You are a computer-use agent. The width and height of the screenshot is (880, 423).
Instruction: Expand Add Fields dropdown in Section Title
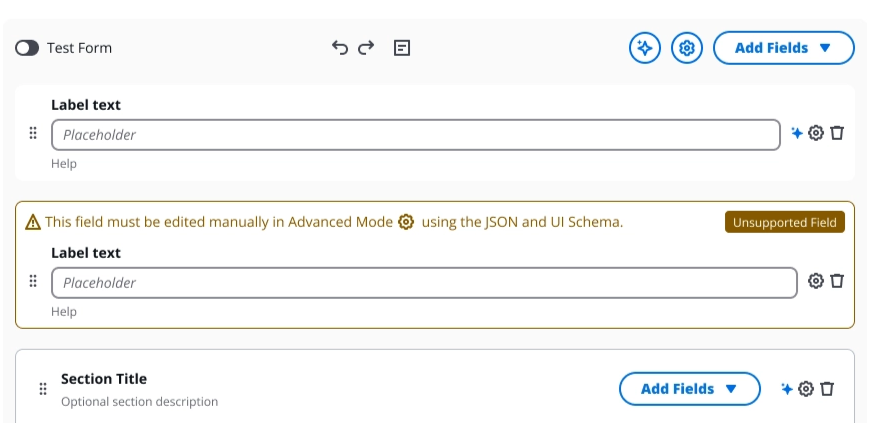tap(689, 389)
